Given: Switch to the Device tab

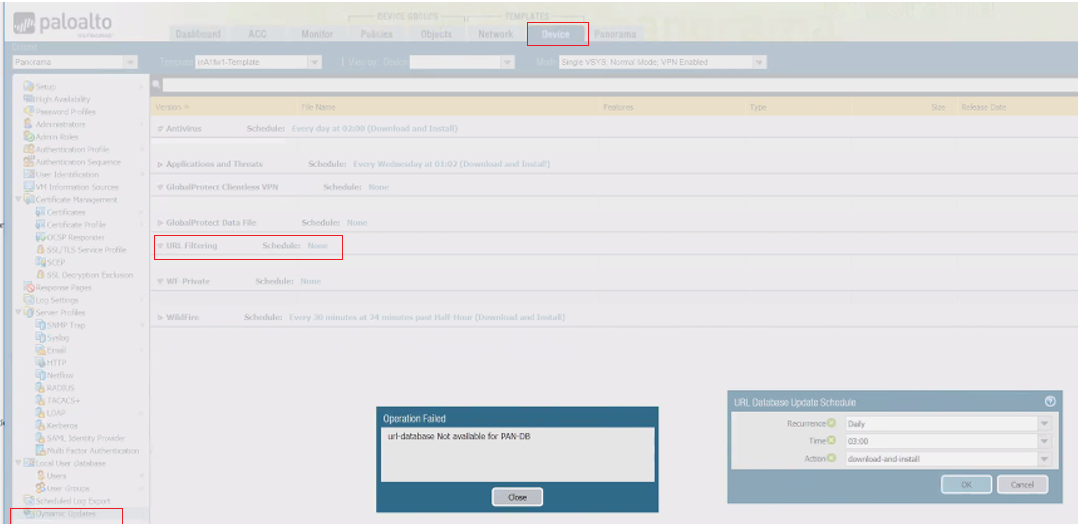Looking at the screenshot, I should [556, 34].
